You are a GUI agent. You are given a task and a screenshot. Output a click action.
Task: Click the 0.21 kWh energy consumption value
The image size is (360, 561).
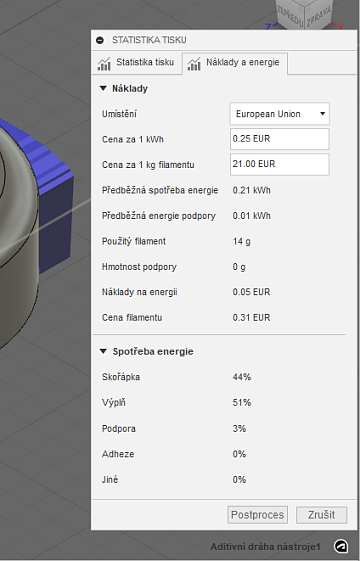pos(251,190)
